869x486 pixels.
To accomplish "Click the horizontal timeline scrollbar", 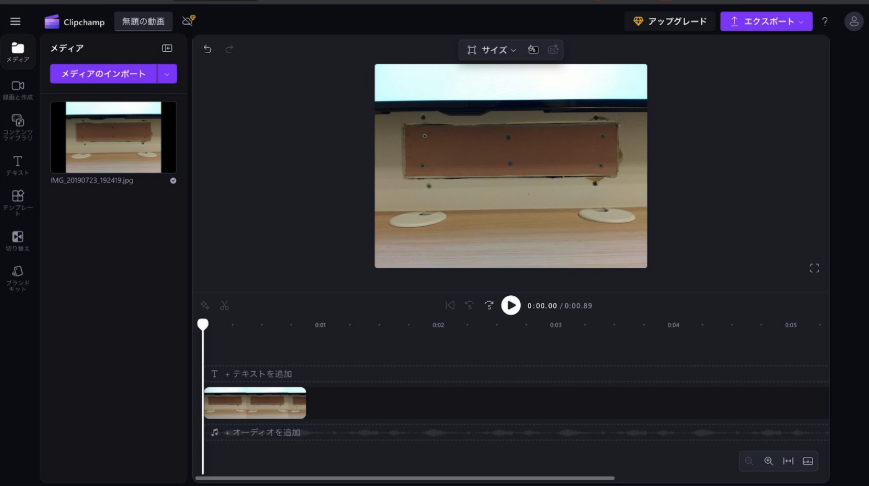I will 405,478.
